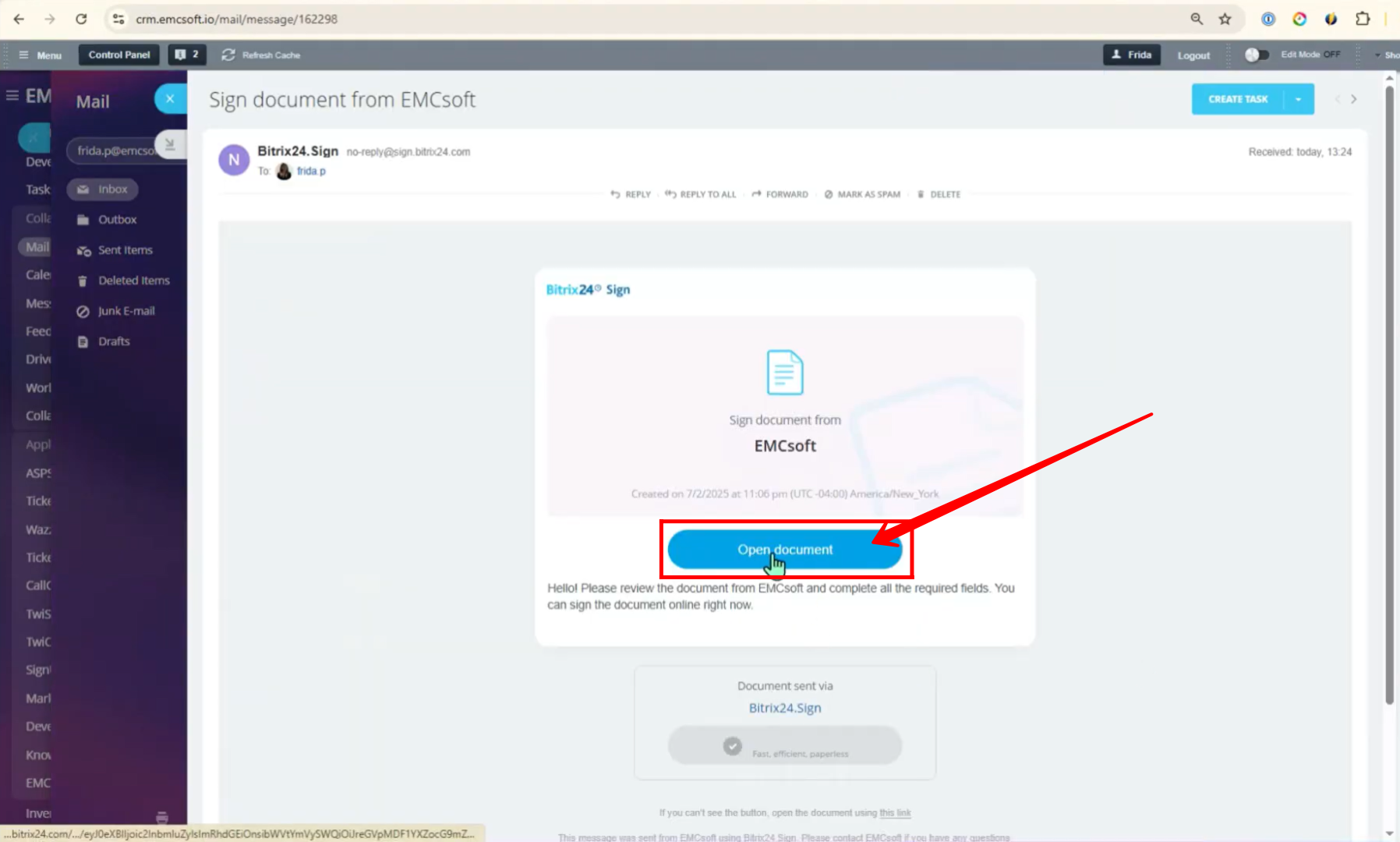Open Junk E-mail folder
This screenshot has height=842, width=1400.
click(126, 311)
